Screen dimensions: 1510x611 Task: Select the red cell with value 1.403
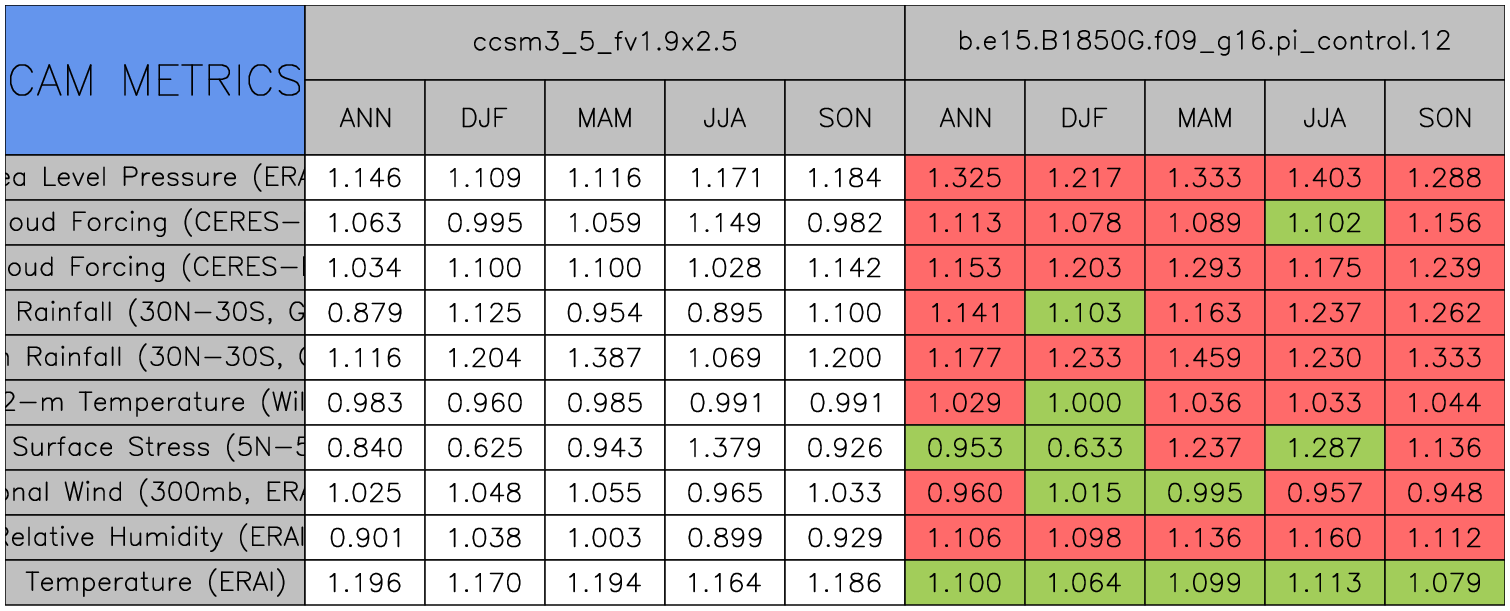pos(1324,178)
